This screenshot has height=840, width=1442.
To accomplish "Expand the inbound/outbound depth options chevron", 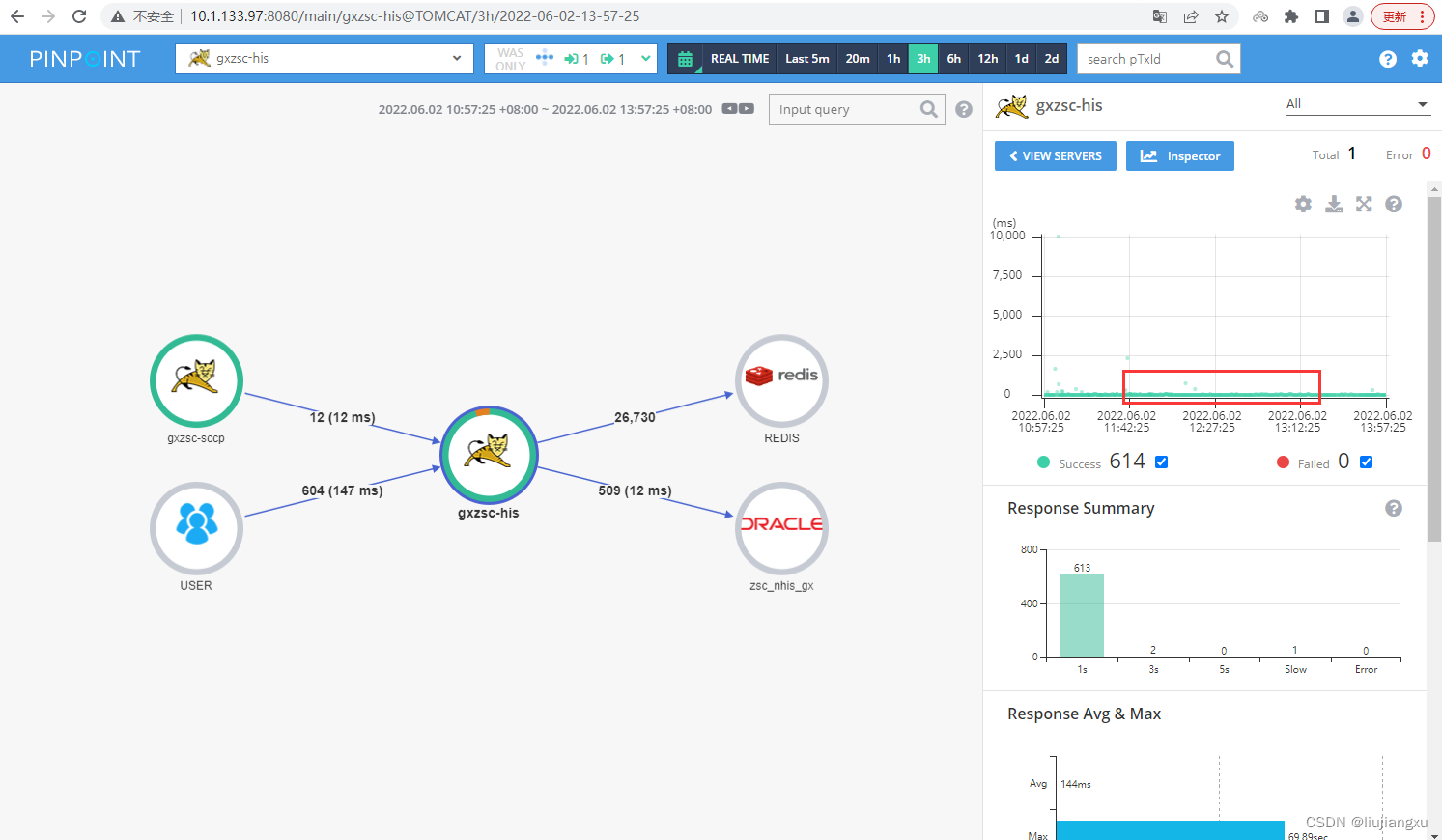I will point(645,59).
